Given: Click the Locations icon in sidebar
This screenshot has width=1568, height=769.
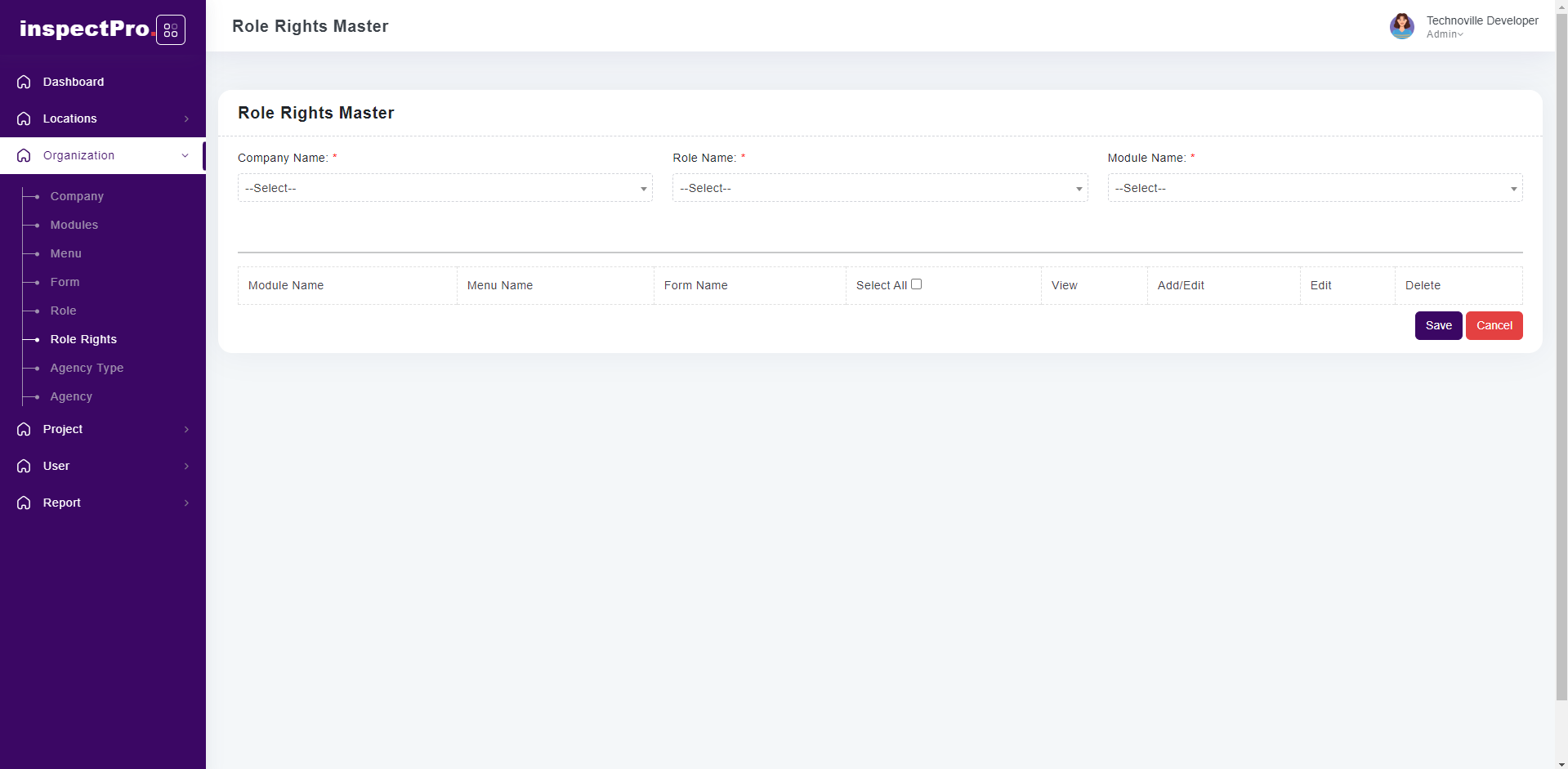Looking at the screenshot, I should tap(24, 118).
